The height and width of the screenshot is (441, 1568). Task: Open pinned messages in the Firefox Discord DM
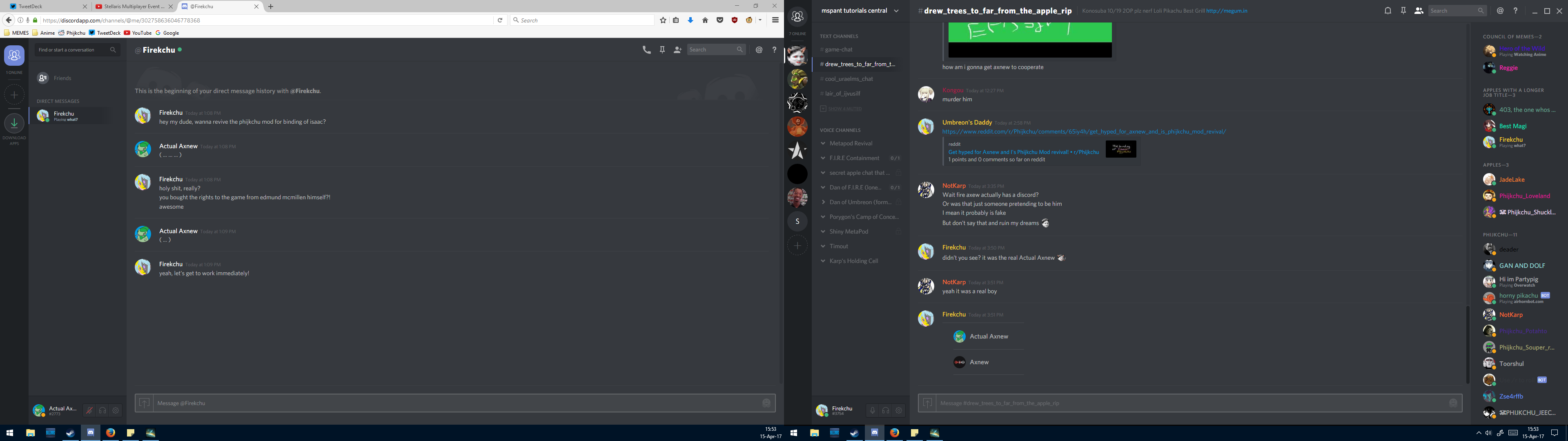coord(662,50)
